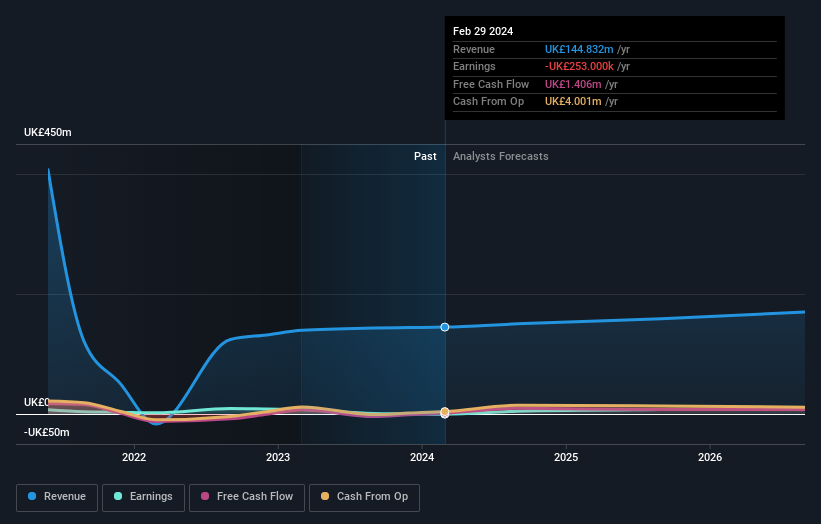Click the UK£144.832m revenue value
This screenshot has width=821, height=524.
[579, 49]
